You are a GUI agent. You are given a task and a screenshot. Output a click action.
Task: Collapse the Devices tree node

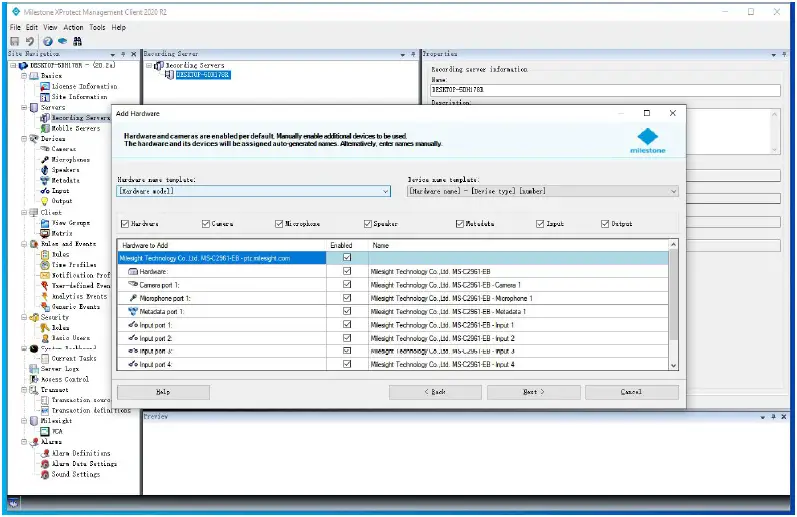point(24,138)
